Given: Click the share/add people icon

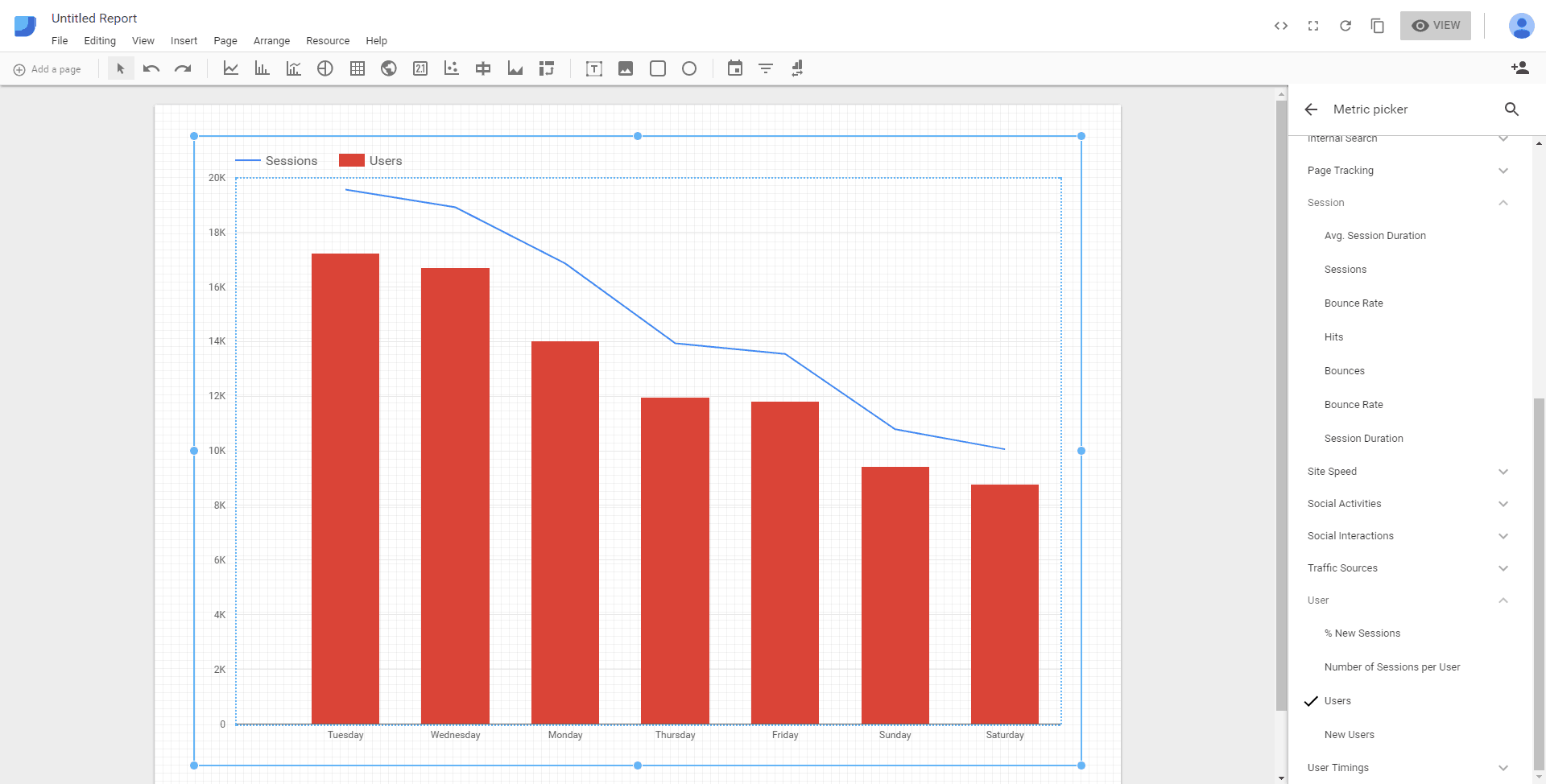Looking at the screenshot, I should pos(1519,68).
